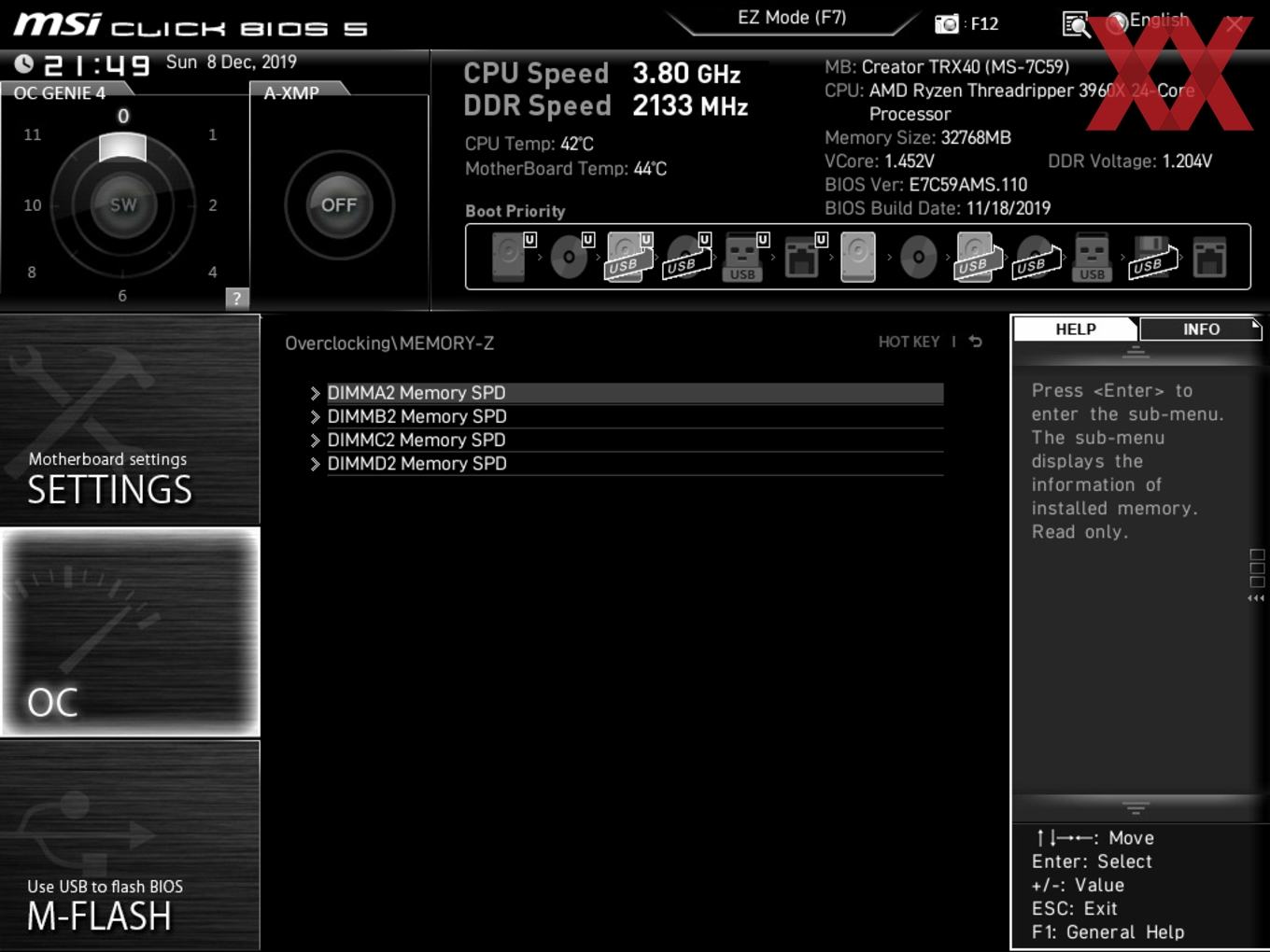Open M-FLASH to flash BIOS from USB

click(x=130, y=846)
